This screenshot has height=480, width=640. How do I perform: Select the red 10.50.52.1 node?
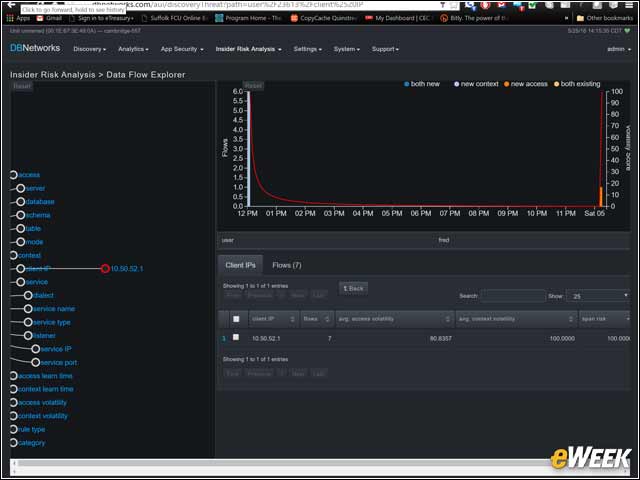point(105,269)
